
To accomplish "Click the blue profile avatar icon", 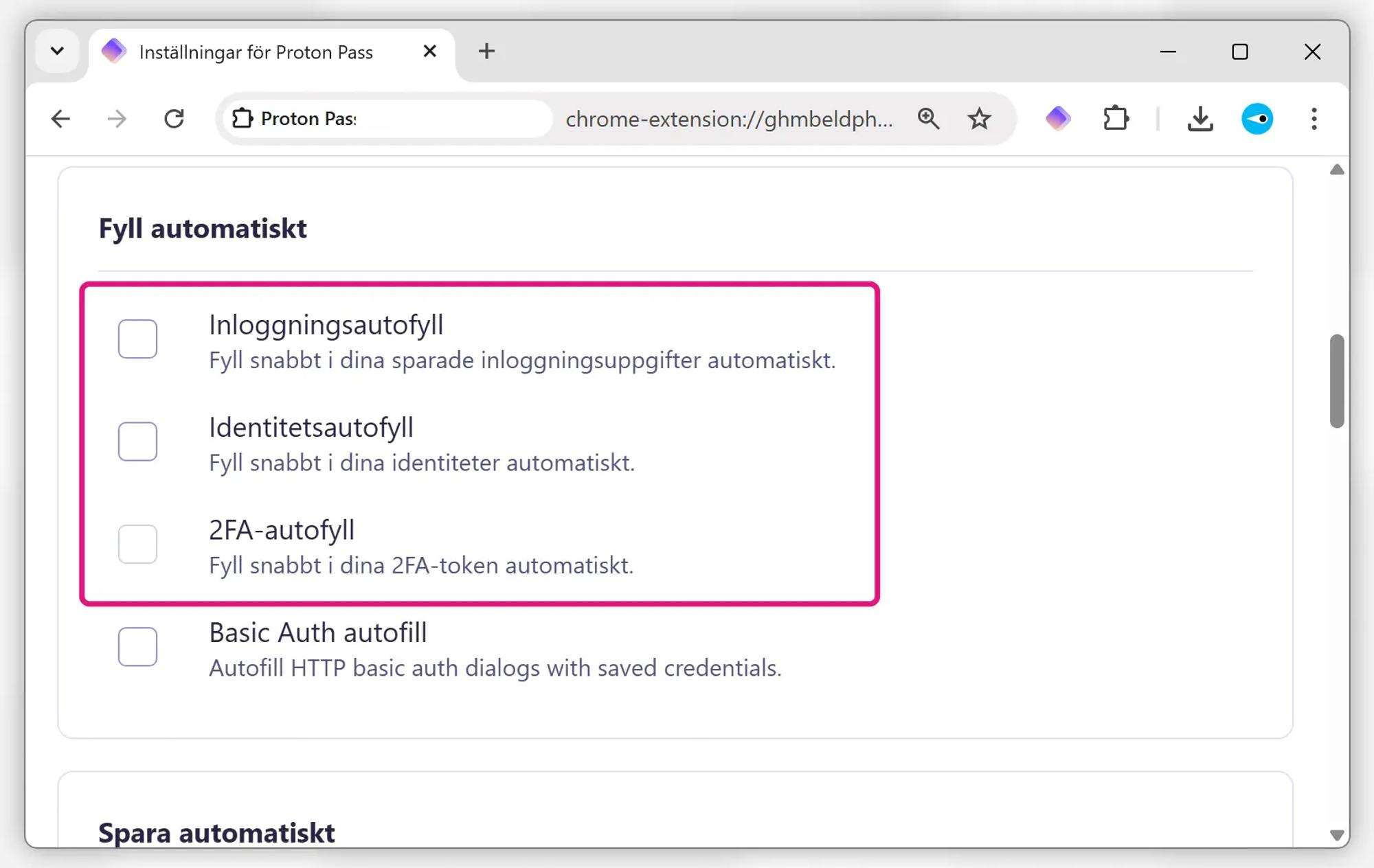I will click(x=1257, y=119).
